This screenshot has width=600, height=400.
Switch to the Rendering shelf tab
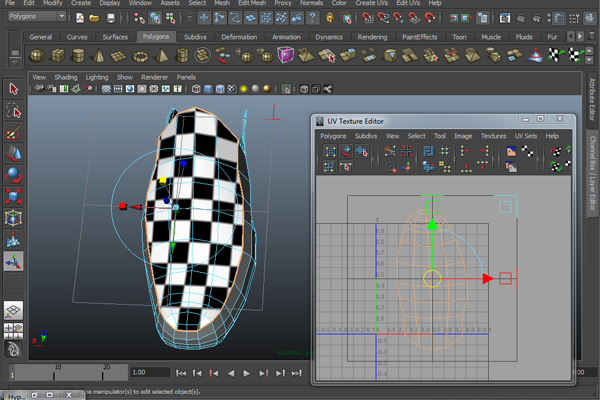[x=372, y=37]
